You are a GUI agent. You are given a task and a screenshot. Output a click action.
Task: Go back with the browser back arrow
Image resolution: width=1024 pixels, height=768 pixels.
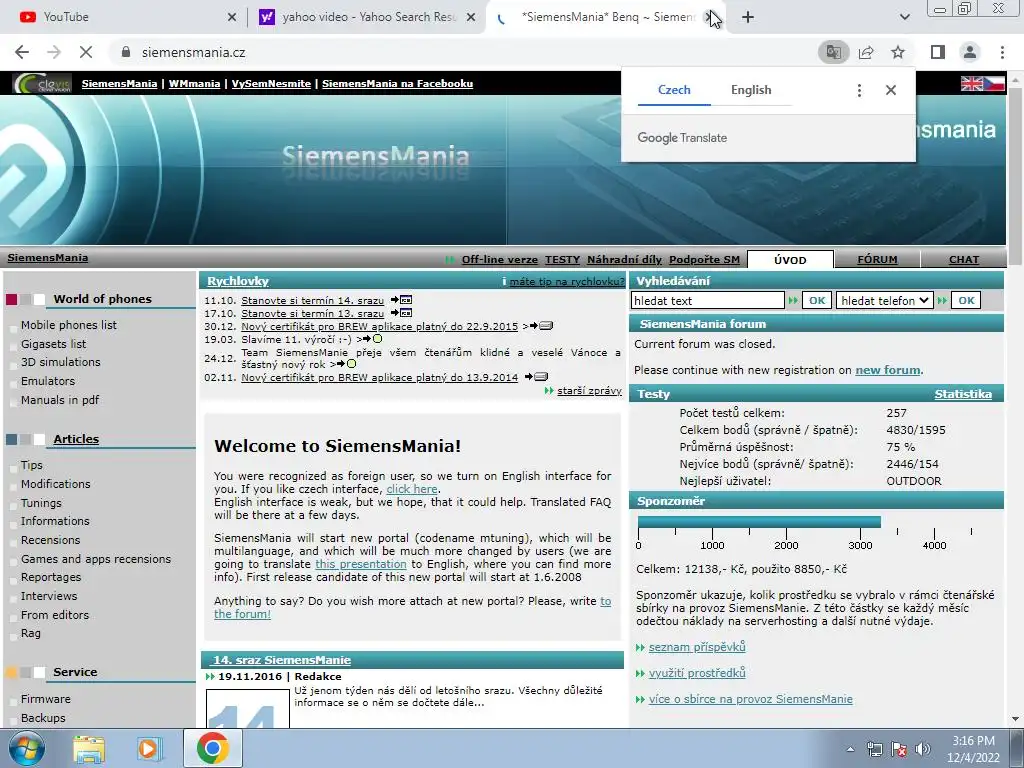point(22,52)
